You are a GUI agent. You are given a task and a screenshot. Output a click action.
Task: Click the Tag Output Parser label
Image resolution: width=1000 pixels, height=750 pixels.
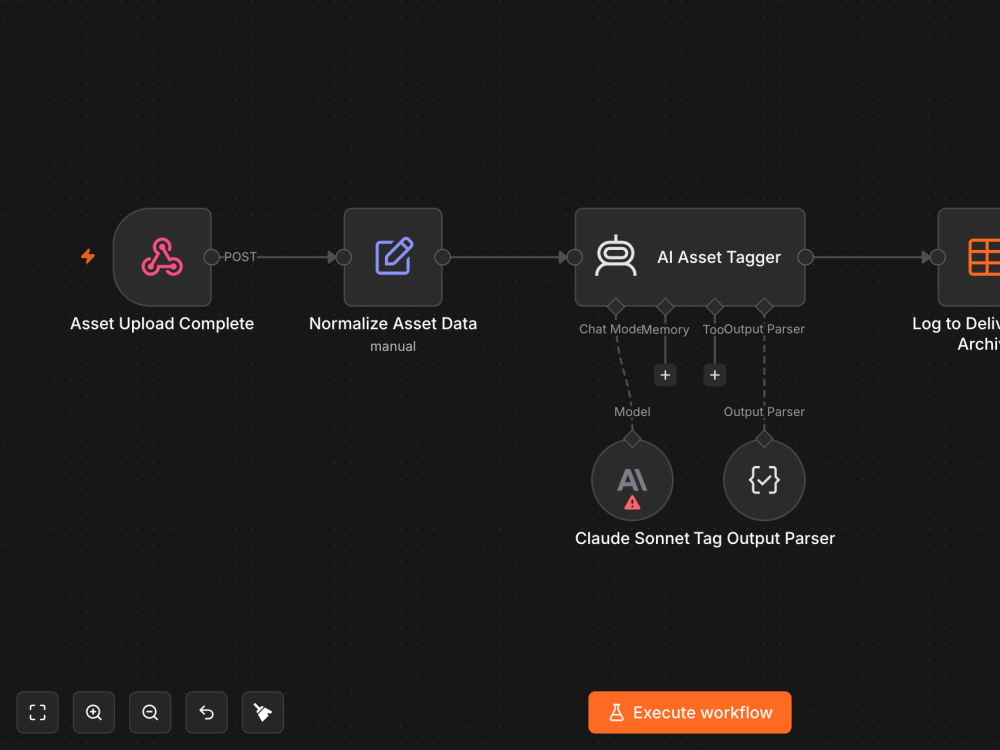(765, 538)
